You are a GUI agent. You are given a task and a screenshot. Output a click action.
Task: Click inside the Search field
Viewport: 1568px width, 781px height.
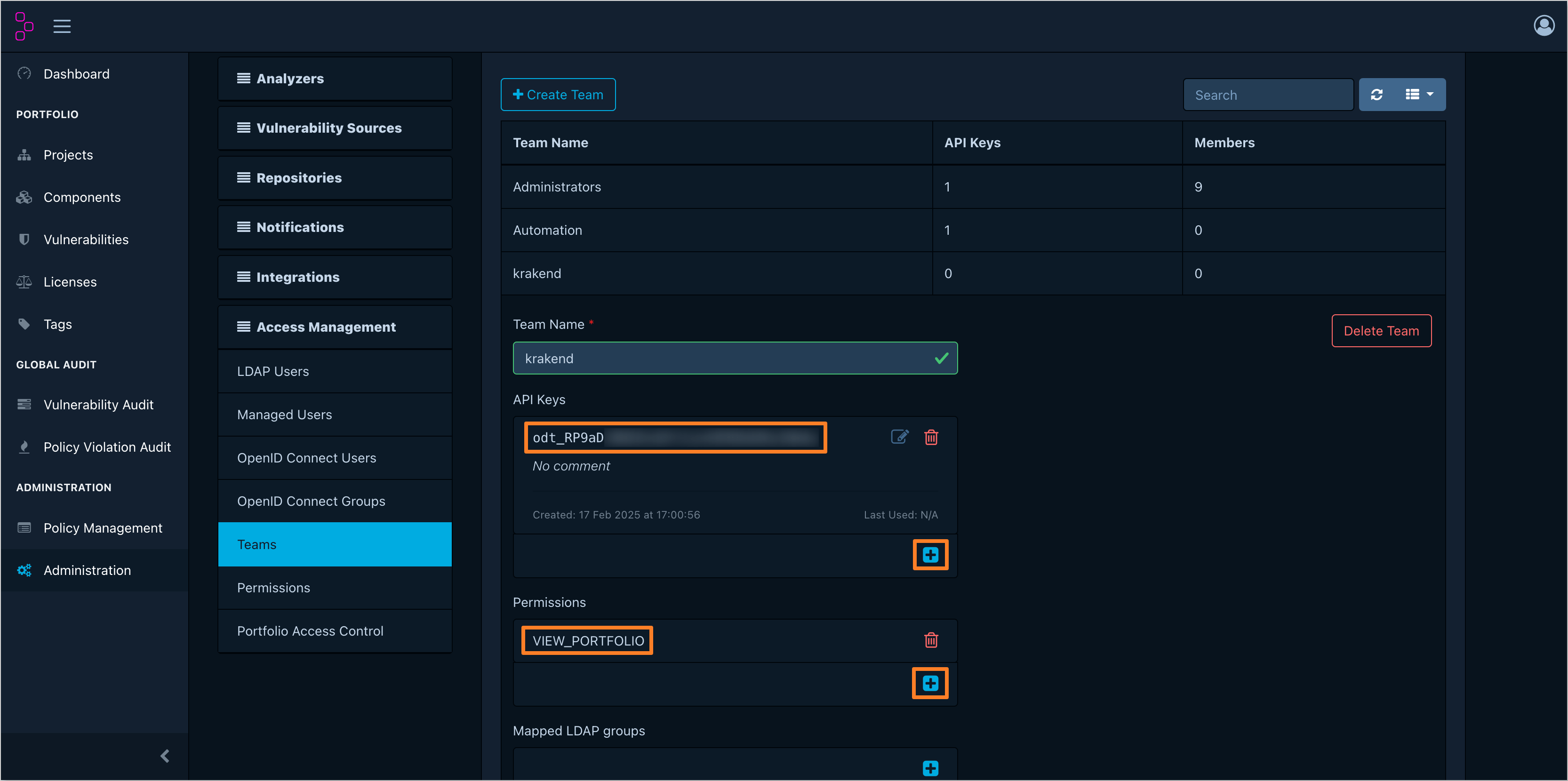click(x=1269, y=95)
